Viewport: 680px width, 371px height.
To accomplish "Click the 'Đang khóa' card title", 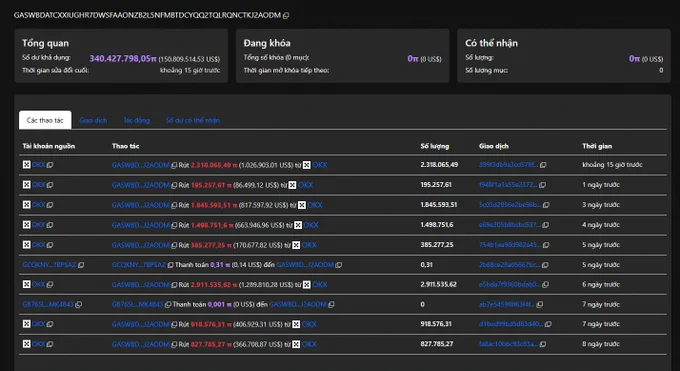I will [267, 43].
